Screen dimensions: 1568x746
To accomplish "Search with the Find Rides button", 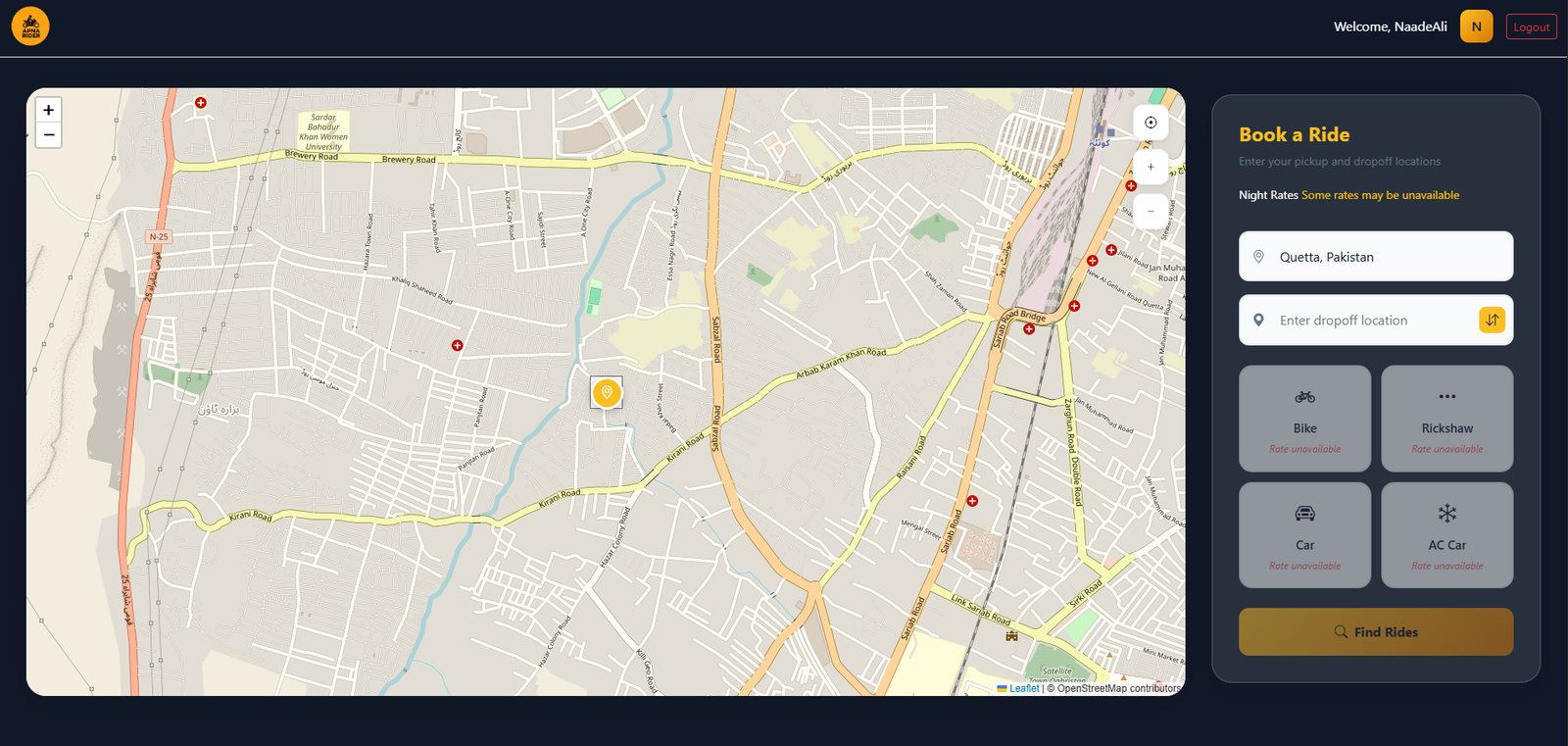I will pyautogui.click(x=1376, y=632).
